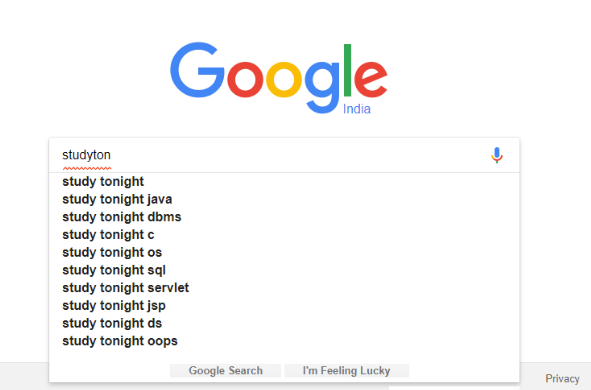Choose the 'study tonight jsp' suggestion
591x390 pixels.
click(284, 306)
